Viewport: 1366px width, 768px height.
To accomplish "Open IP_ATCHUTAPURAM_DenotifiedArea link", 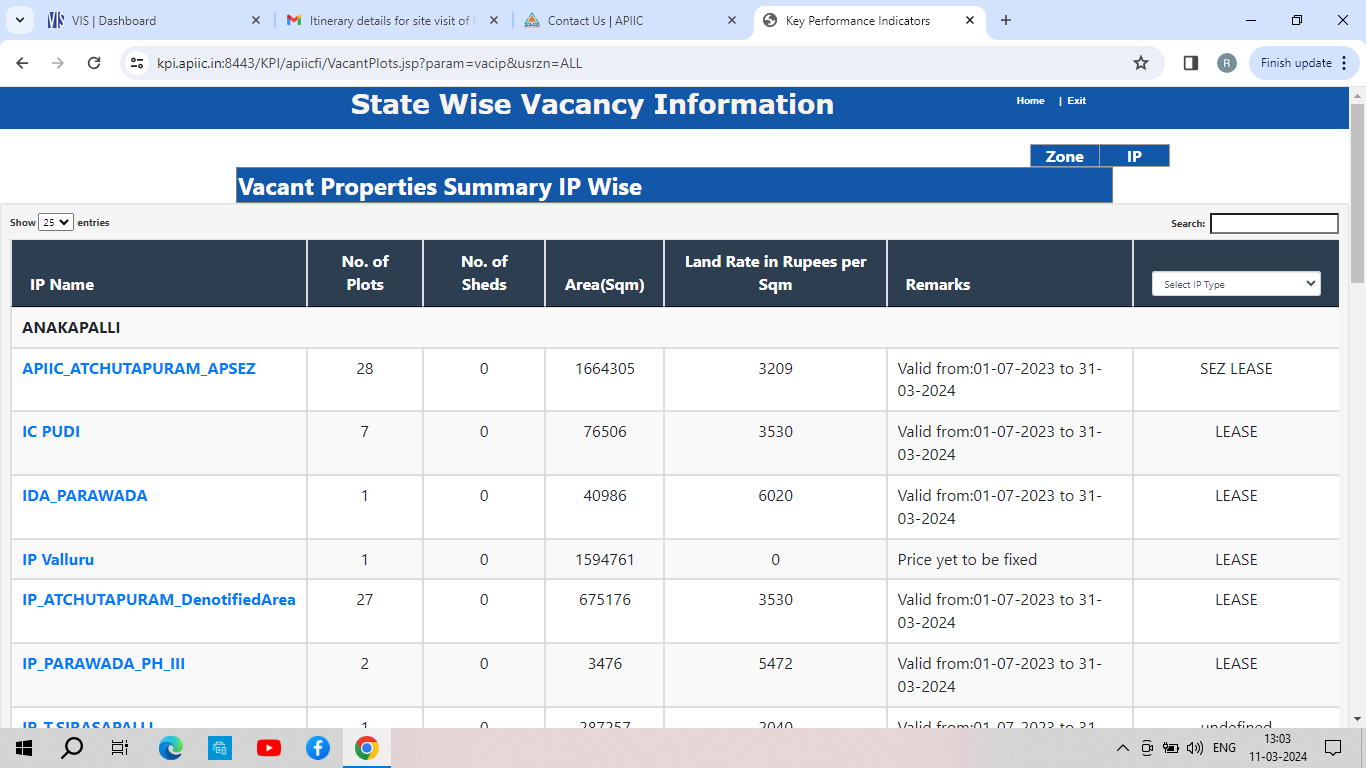I will [159, 600].
